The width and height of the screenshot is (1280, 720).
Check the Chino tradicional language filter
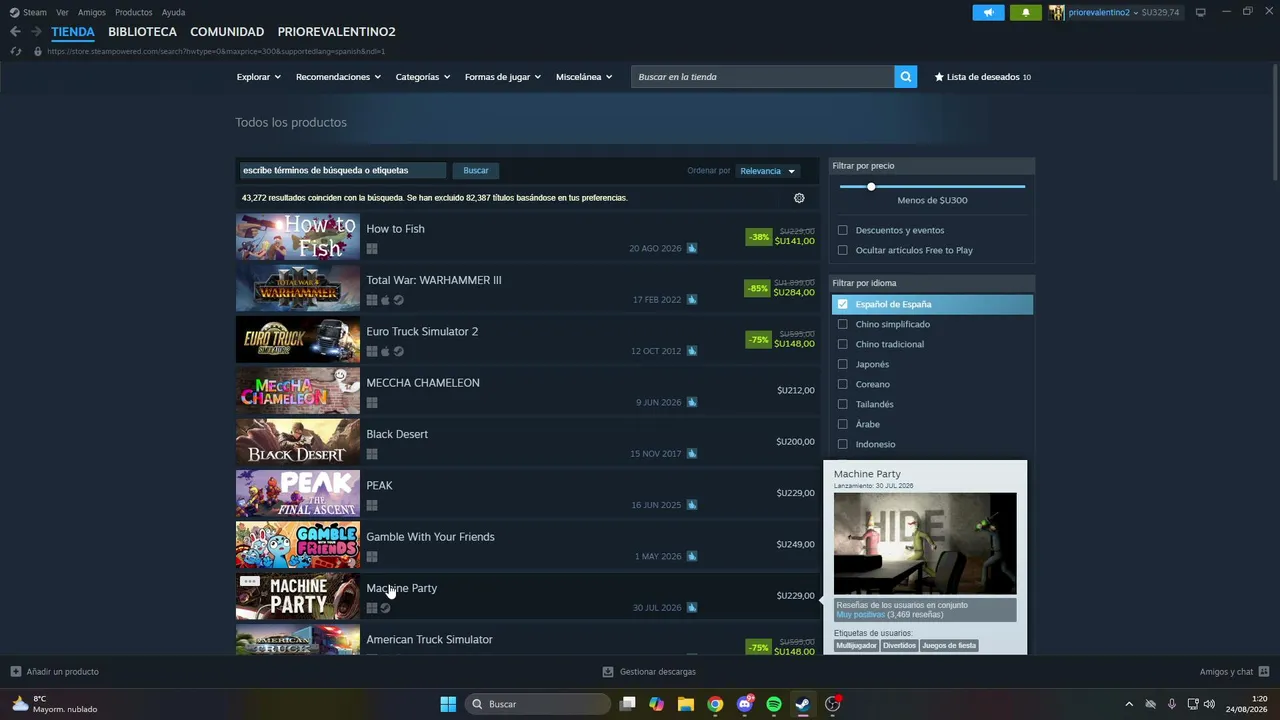tap(843, 344)
